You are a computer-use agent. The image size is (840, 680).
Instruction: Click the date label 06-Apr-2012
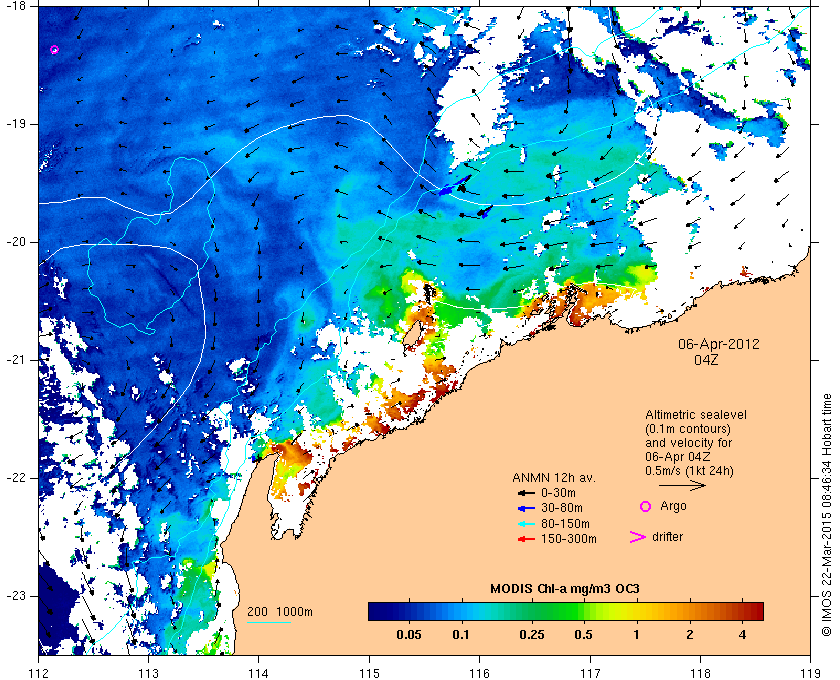pyautogui.click(x=719, y=344)
